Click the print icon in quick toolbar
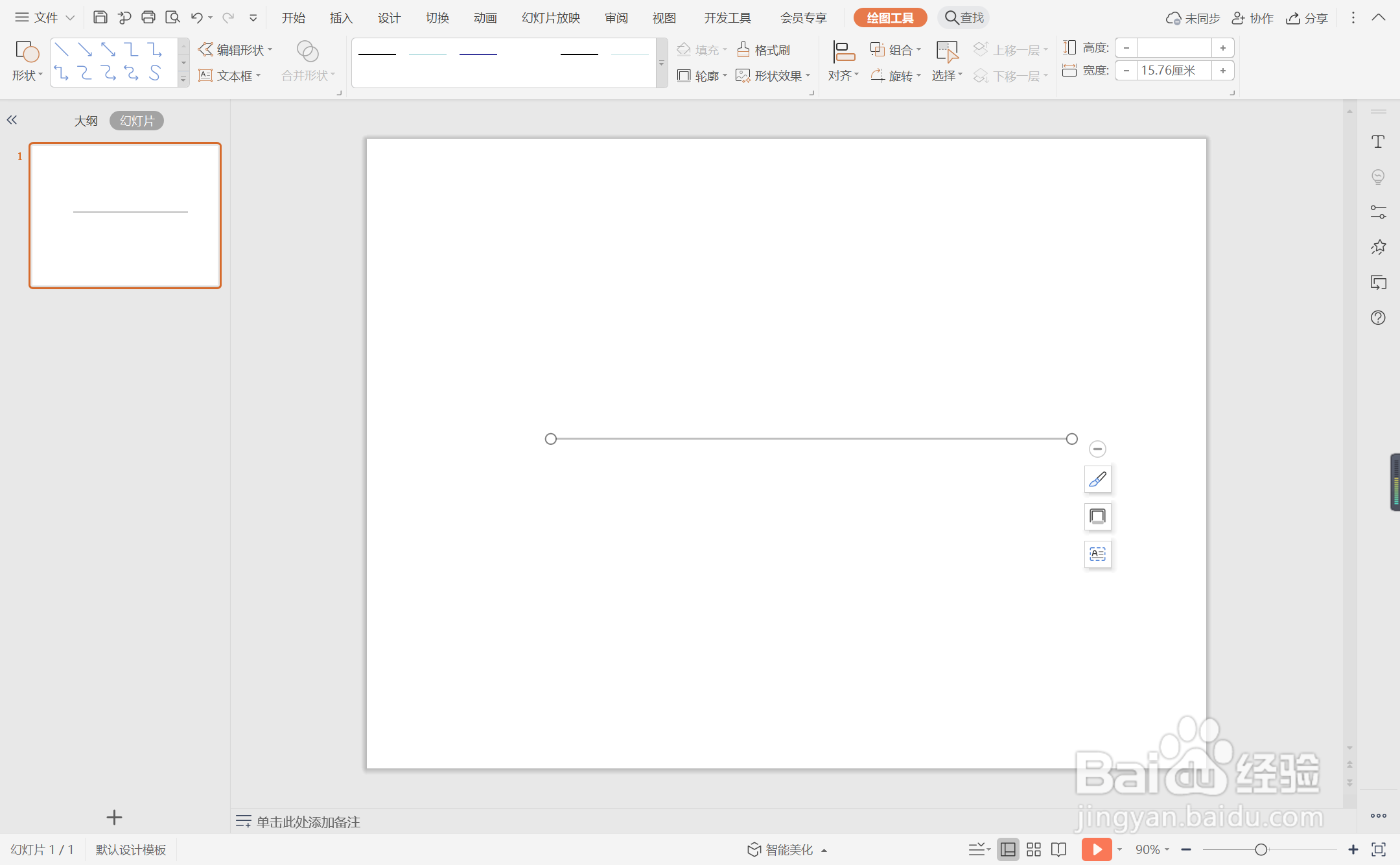This screenshot has width=1400, height=865. 148,18
